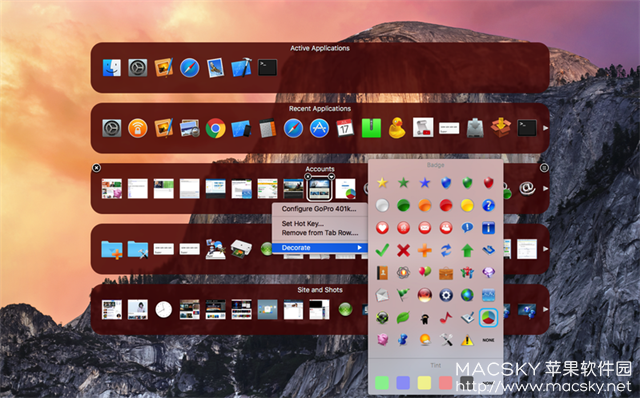Open System Preferences in Recent Applications
Viewport: 640px width, 398px height.
(111, 128)
